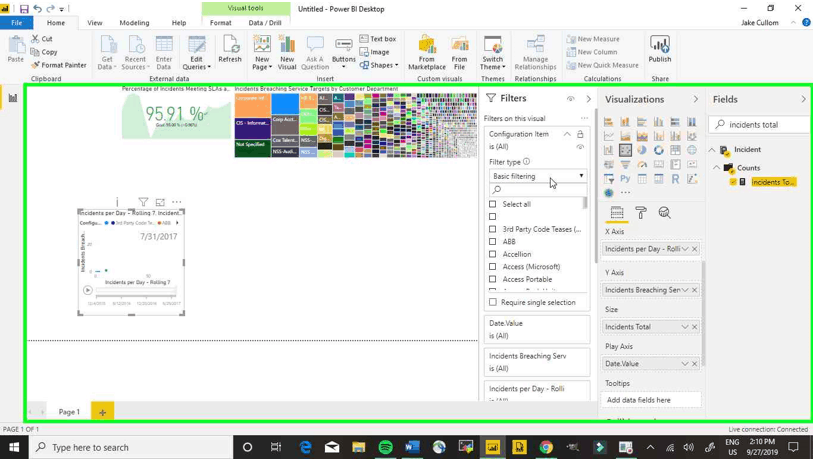Import more custom visuals (ellipsis)

pos(626,193)
